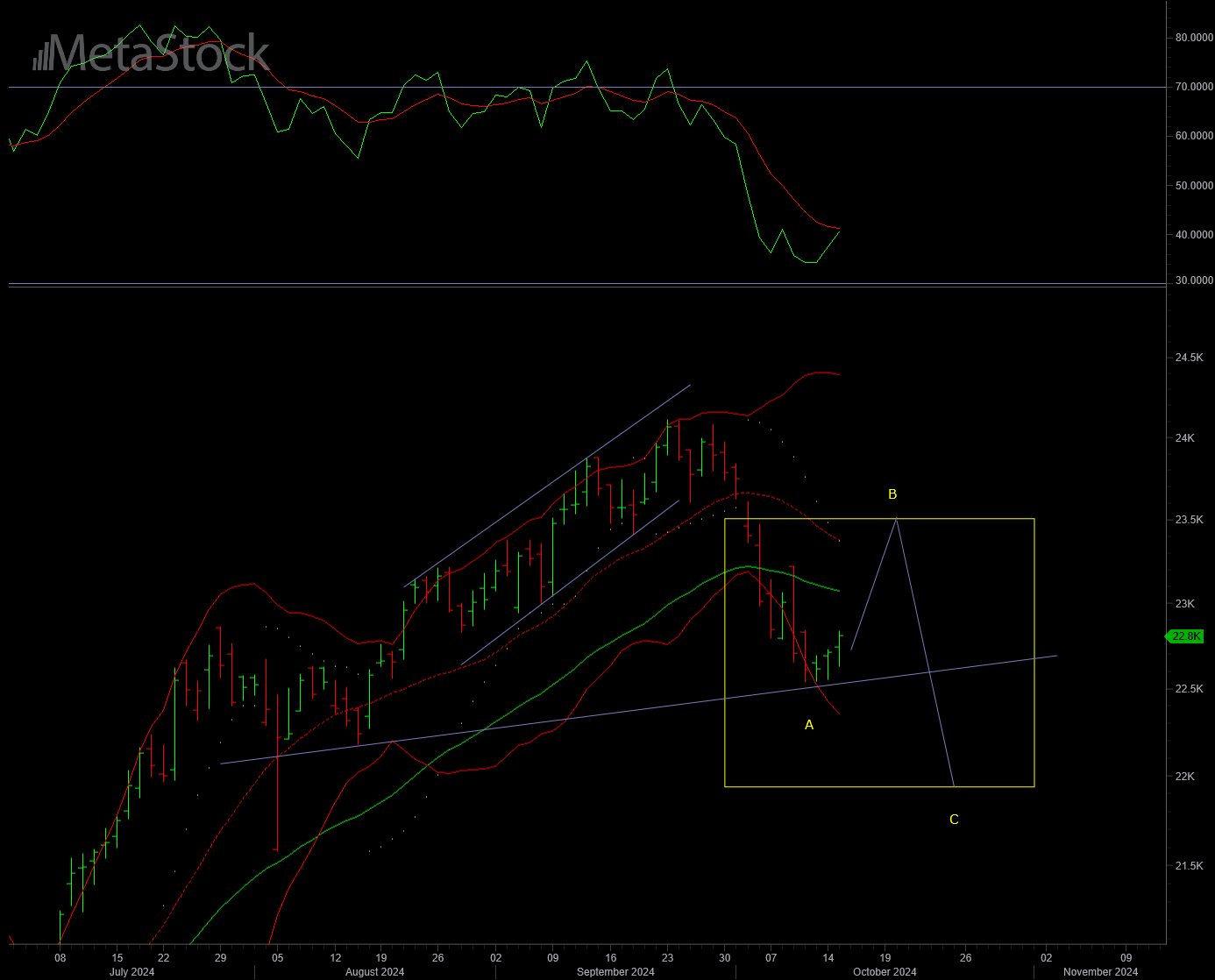
Task: Click the July 2024 month label
Action: pos(131,972)
